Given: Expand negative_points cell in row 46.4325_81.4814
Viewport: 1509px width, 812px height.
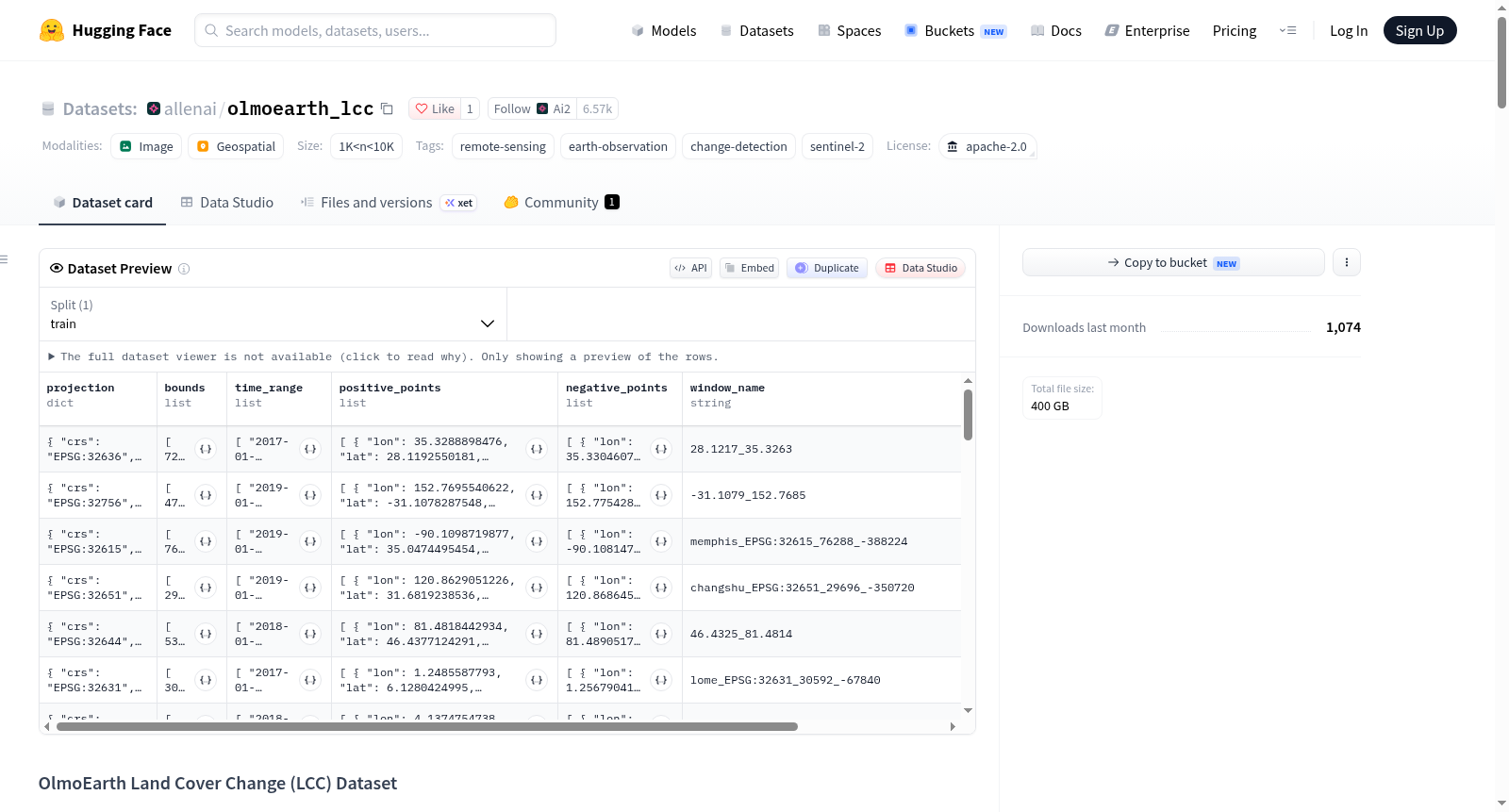Looking at the screenshot, I should (x=661, y=634).
